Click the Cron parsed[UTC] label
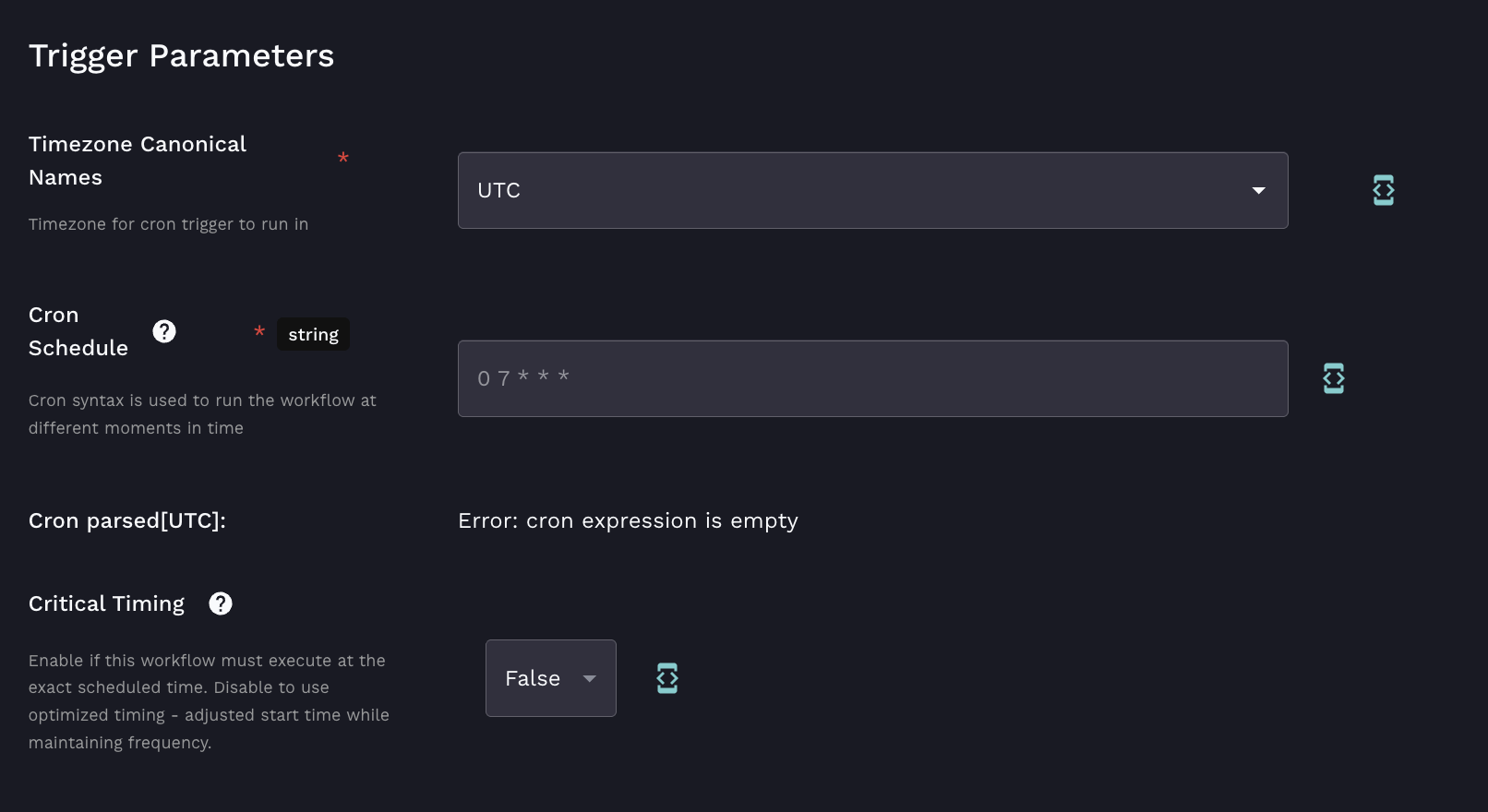The height and width of the screenshot is (812, 1488). (x=127, y=520)
